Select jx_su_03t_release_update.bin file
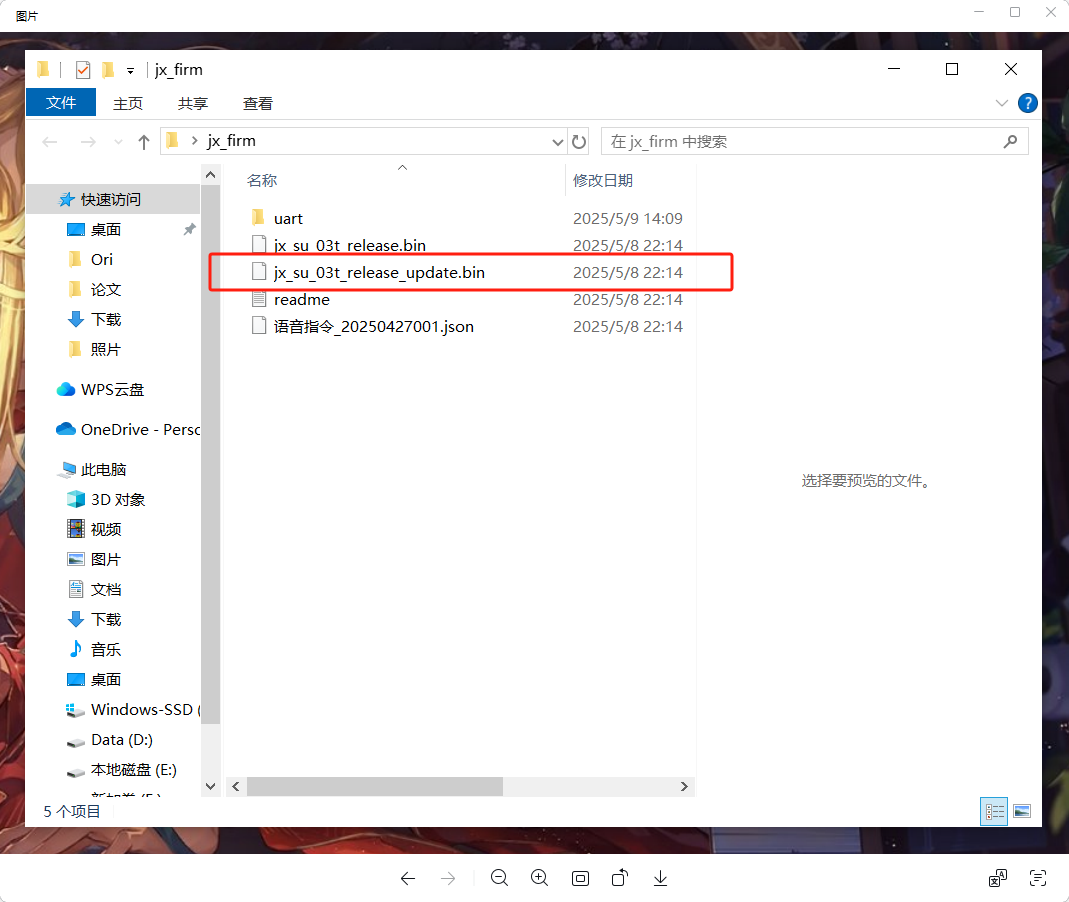This screenshot has width=1069, height=902. click(379, 272)
